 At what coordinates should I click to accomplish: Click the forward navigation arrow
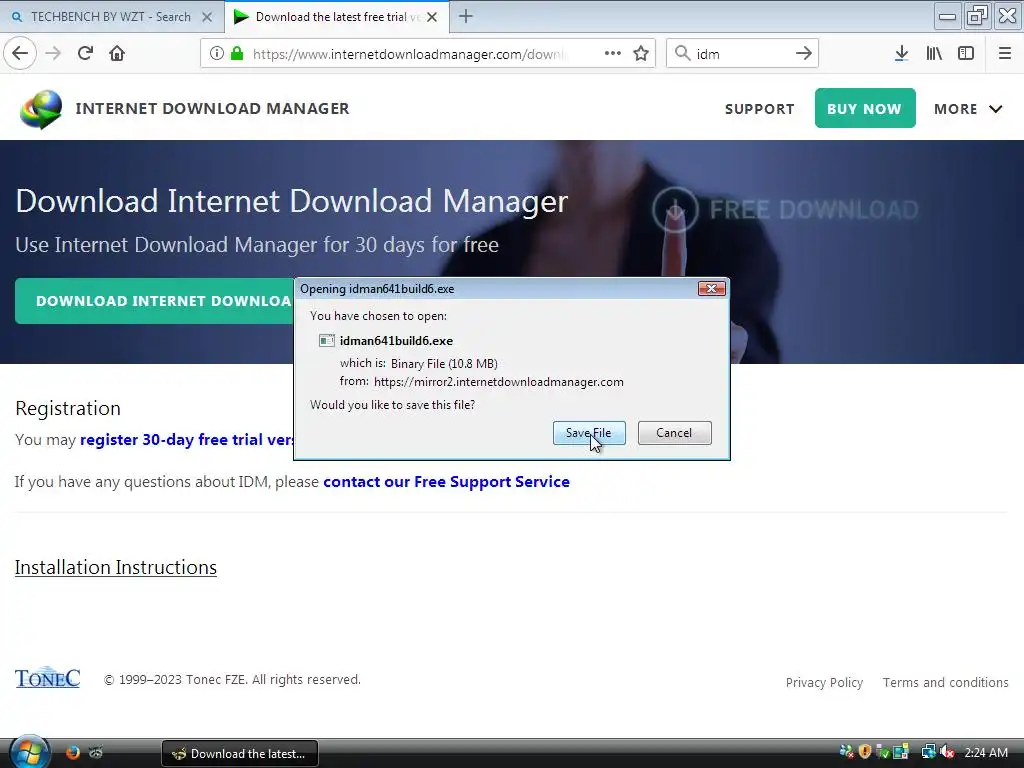click(53, 53)
